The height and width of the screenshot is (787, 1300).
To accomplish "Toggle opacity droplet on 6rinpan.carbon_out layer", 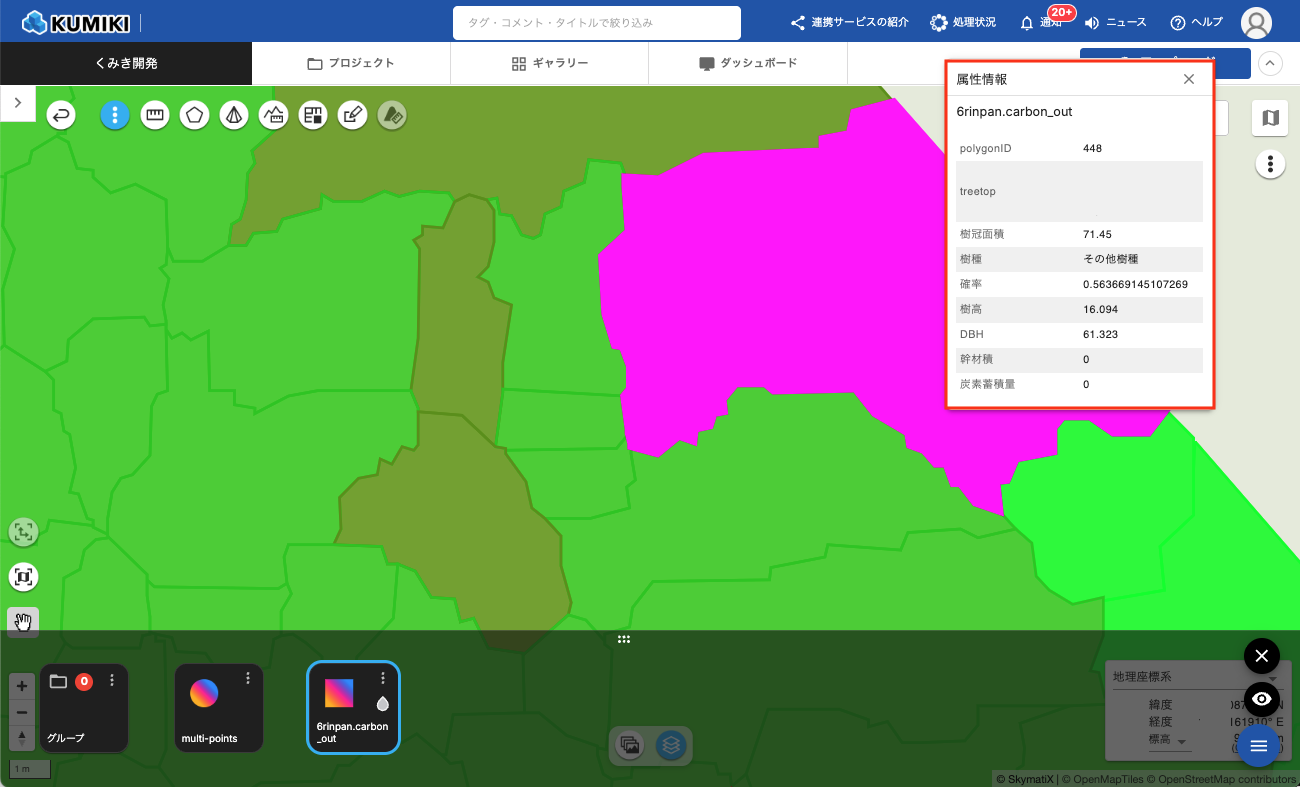I will (x=382, y=703).
